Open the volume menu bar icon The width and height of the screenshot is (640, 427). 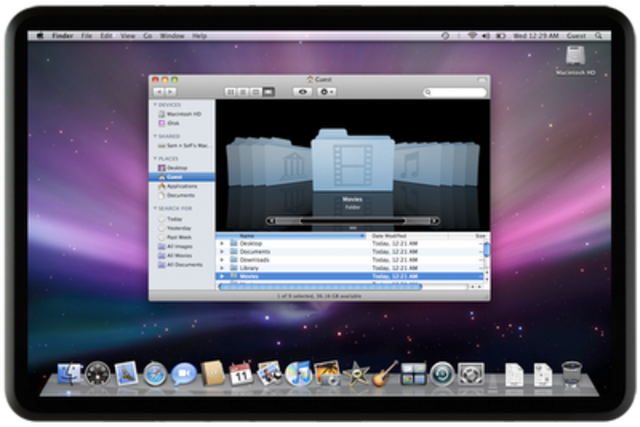(486, 36)
